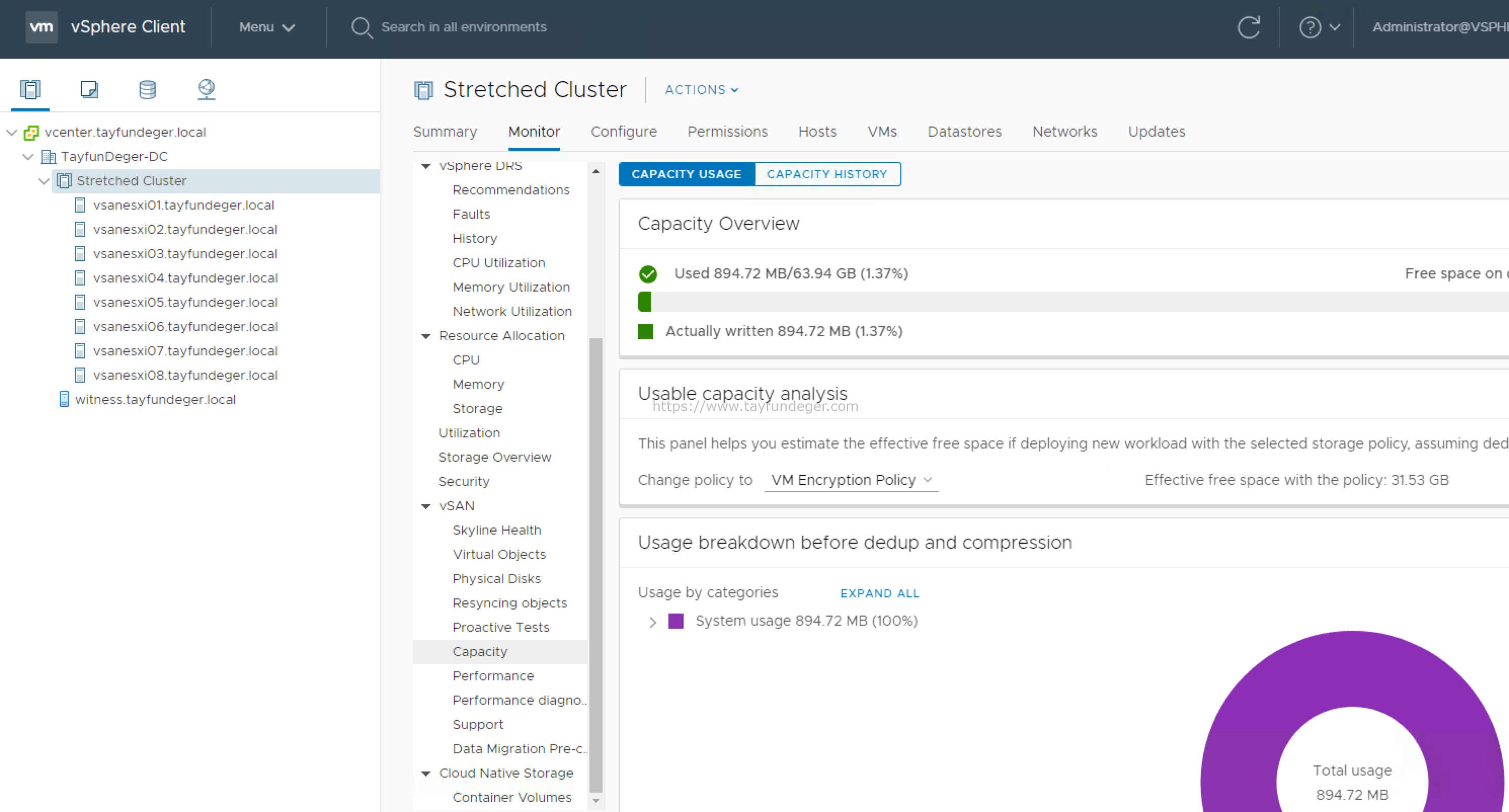Open vSAN Performance page

[493, 676]
